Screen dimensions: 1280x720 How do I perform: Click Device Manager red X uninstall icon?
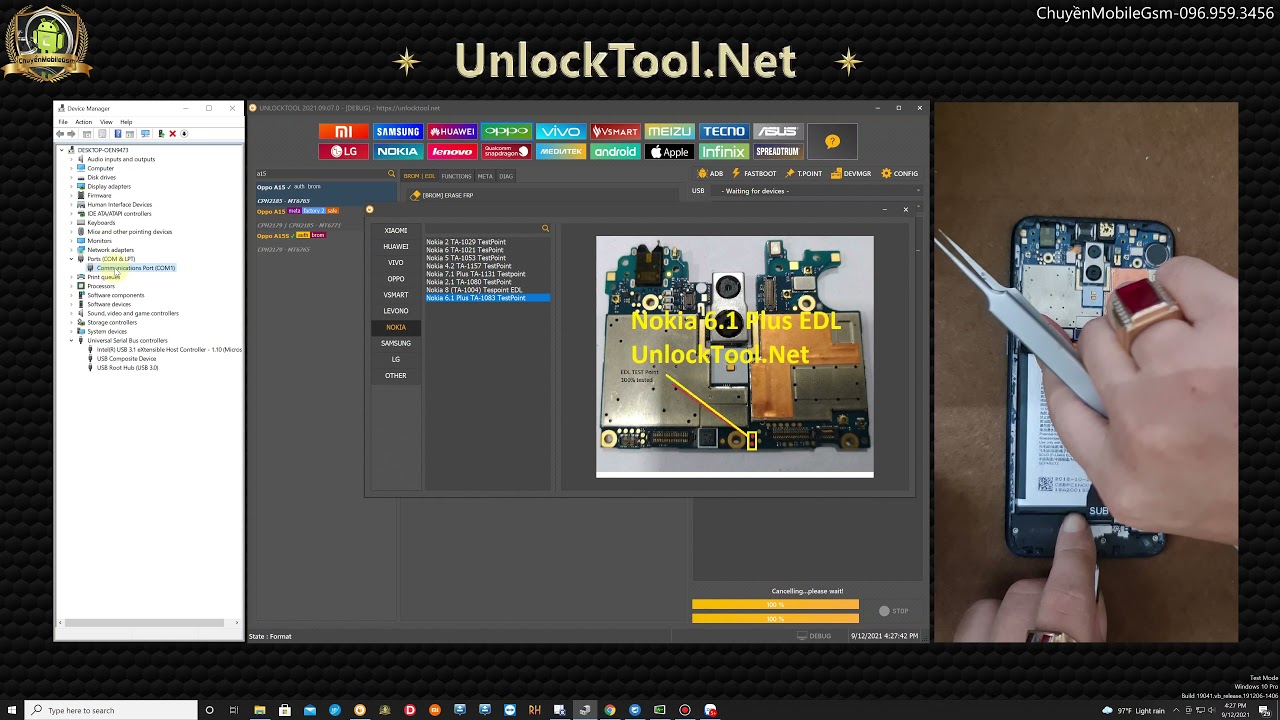coord(172,133)
